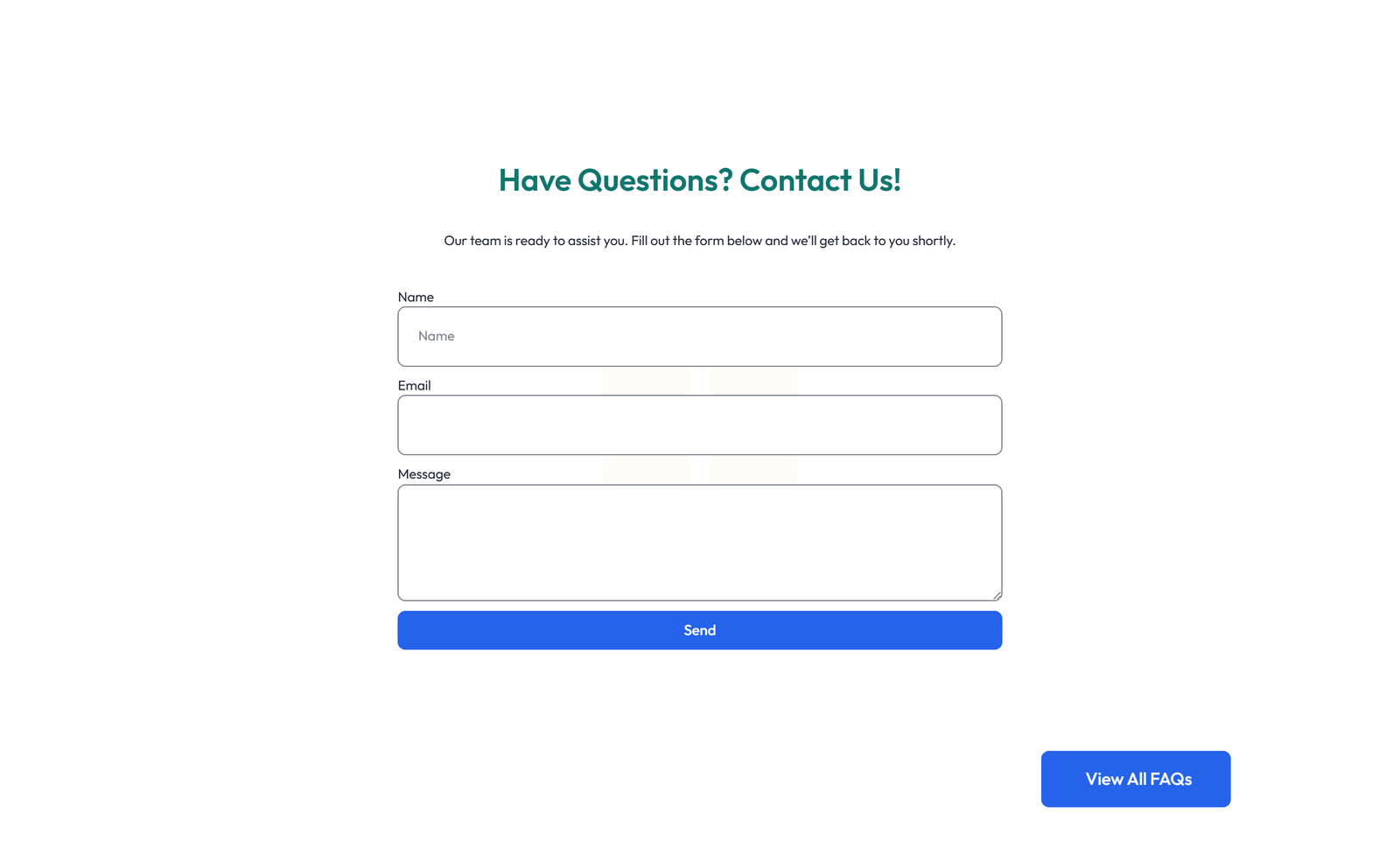The image size is (1400, 856).
Task: Click the Send button label text
Action: click(699, 629)
